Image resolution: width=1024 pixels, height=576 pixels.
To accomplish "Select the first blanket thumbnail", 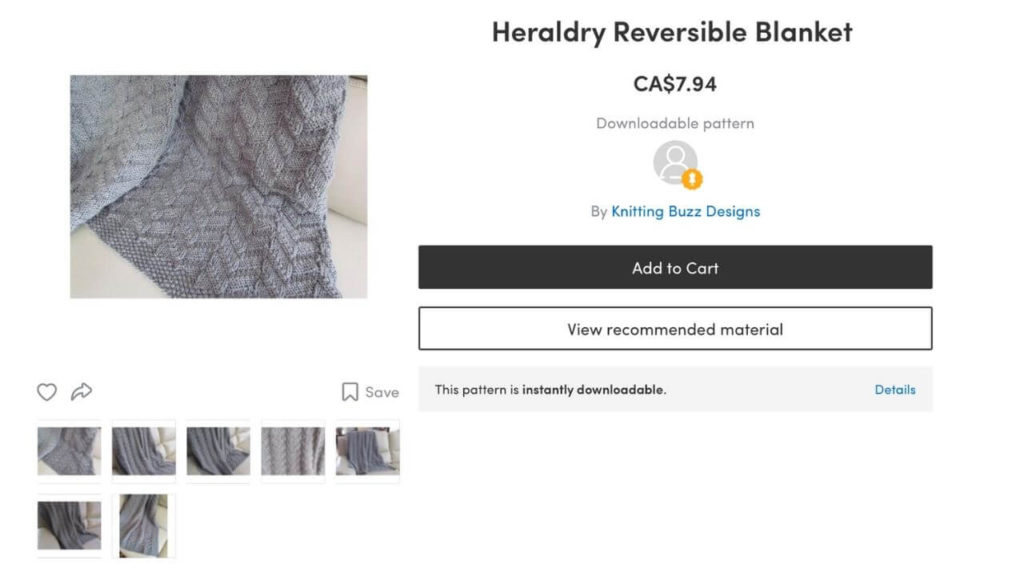I will 69,451.
